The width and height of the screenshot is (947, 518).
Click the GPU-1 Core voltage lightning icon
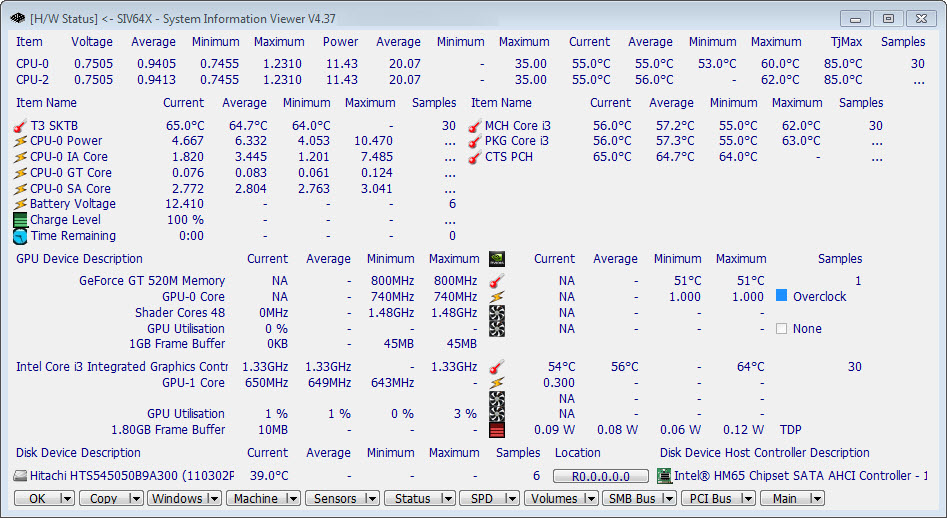[496, 383]
